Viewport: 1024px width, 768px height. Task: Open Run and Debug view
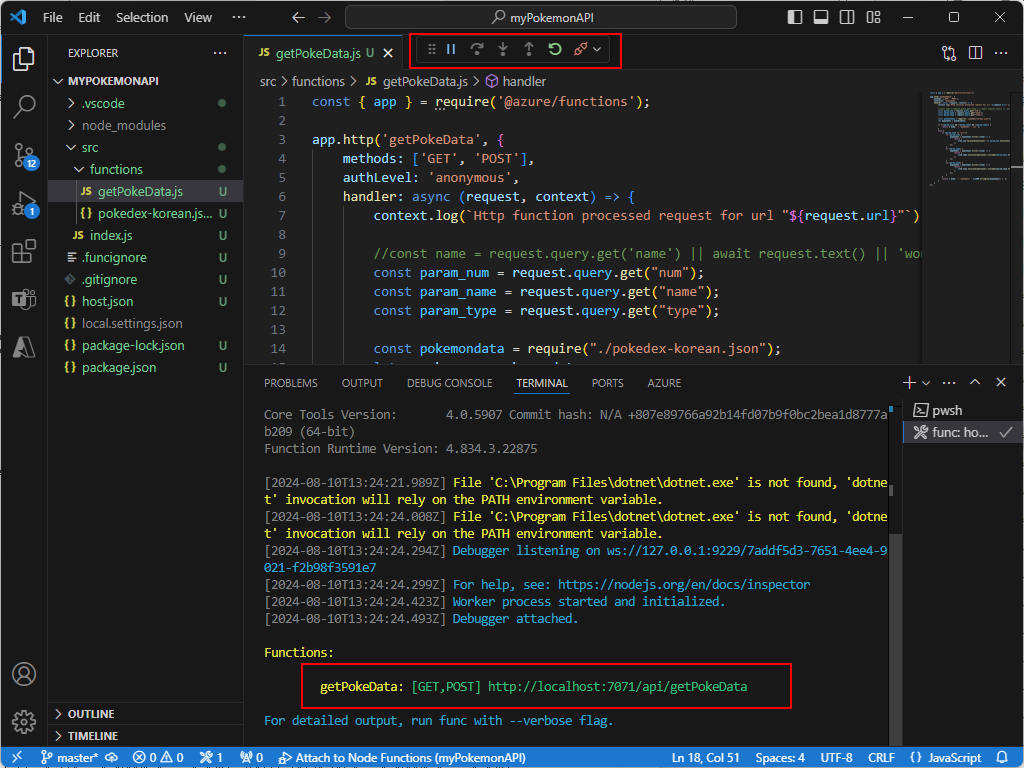pos(25,204)
